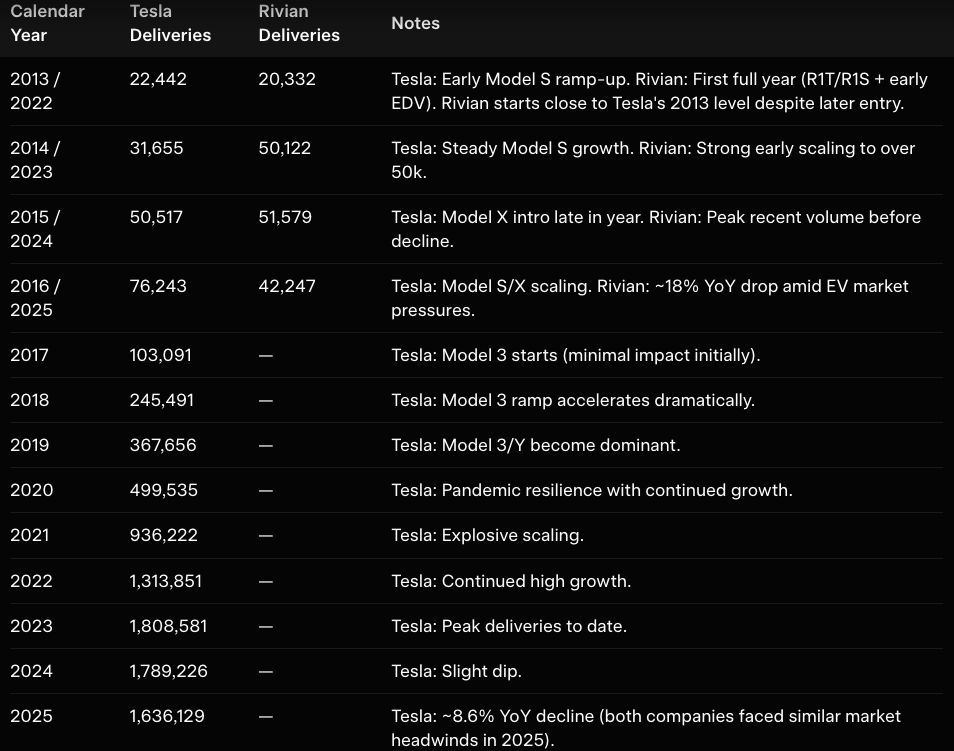This screenshot has height=751, width=954.
Task: Select the Rivian Deliveries column header
Action: [299, 23]
